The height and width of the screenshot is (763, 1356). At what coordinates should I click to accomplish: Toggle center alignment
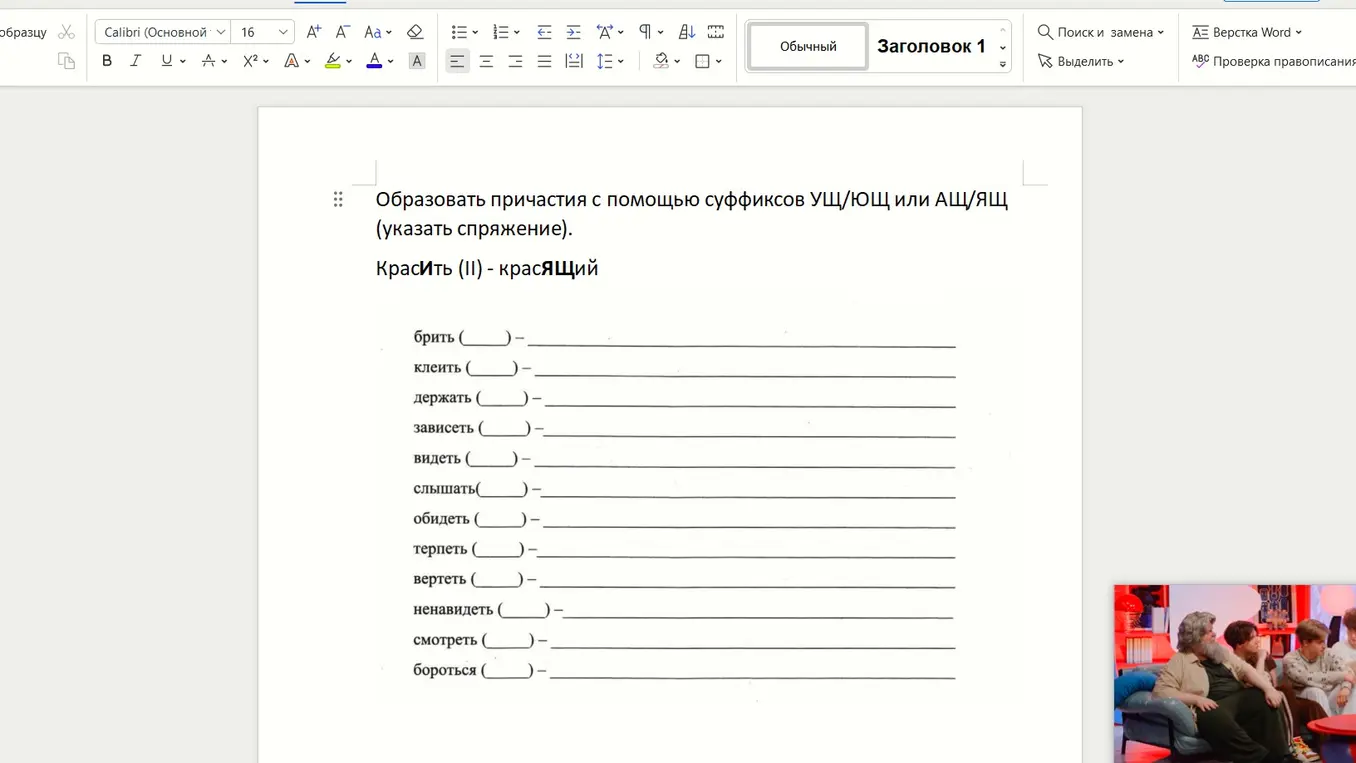pos(486,61)
